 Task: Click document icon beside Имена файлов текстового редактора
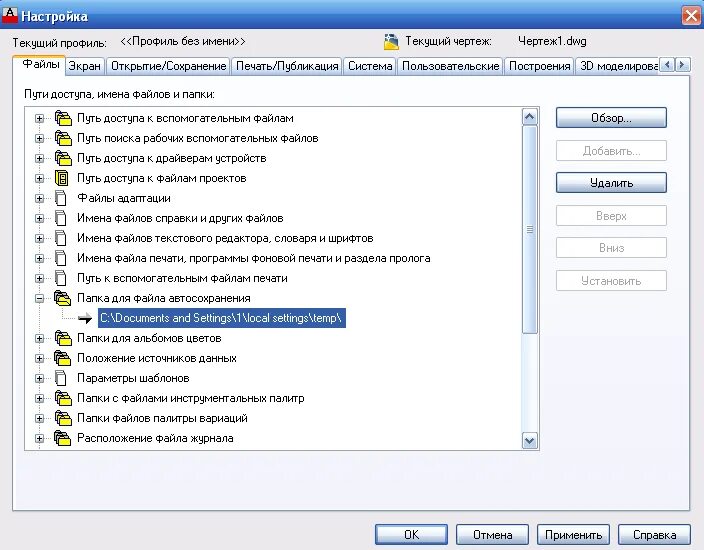pos(61,238)
